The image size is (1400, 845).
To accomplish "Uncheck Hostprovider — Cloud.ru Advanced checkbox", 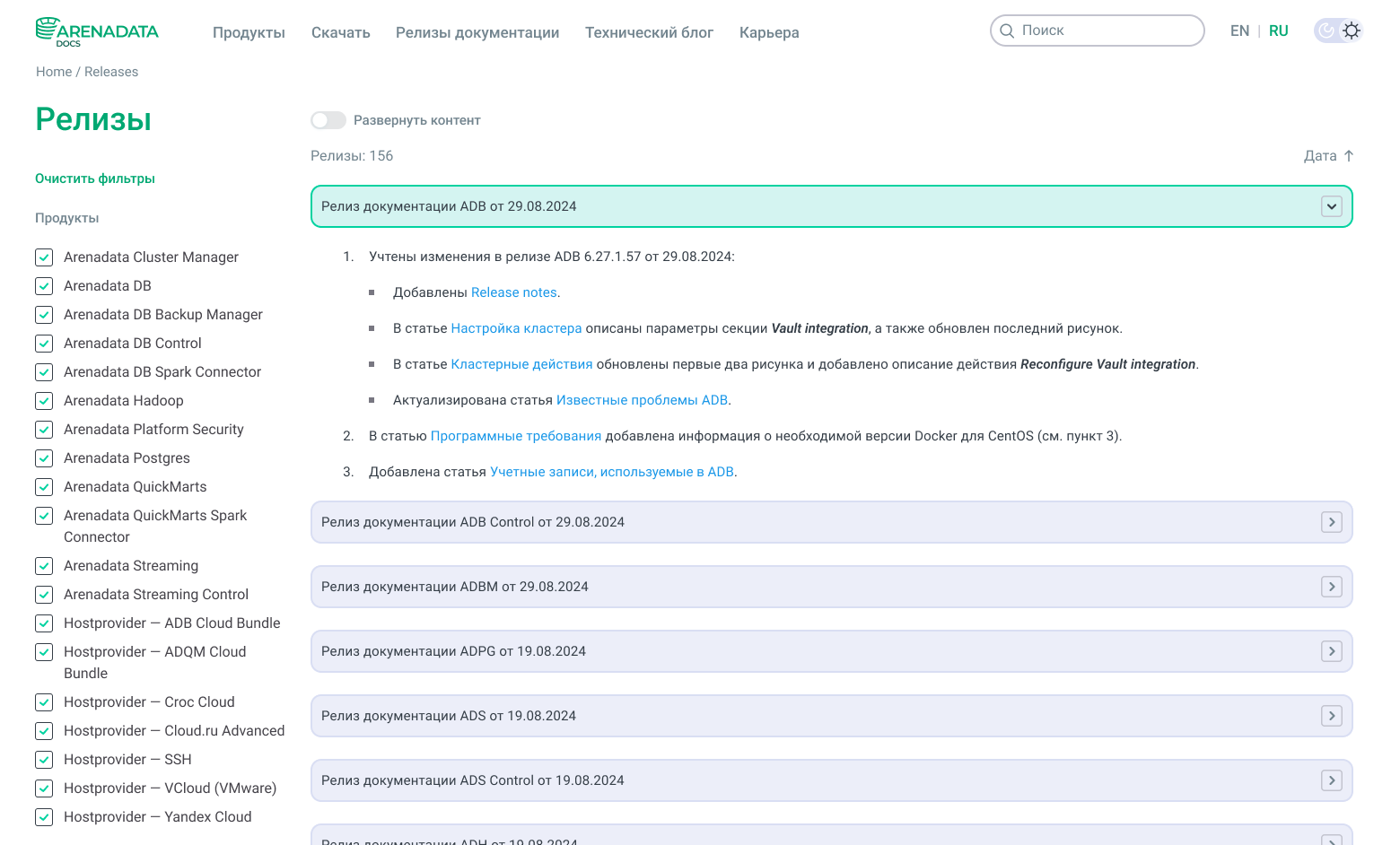I will click(44, 731).
